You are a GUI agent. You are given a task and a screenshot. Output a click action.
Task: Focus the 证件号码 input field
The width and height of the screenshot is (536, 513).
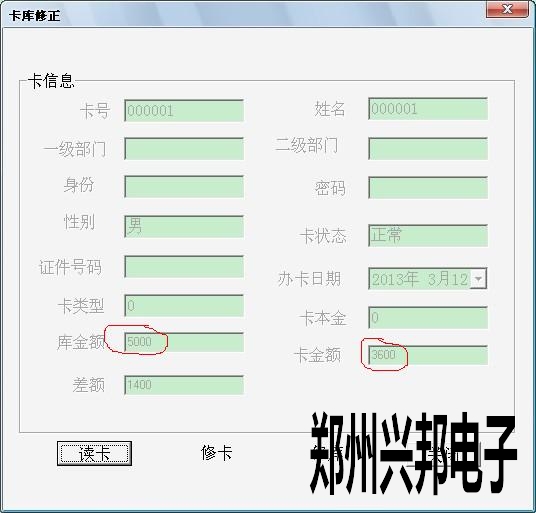tap(184, 267)
